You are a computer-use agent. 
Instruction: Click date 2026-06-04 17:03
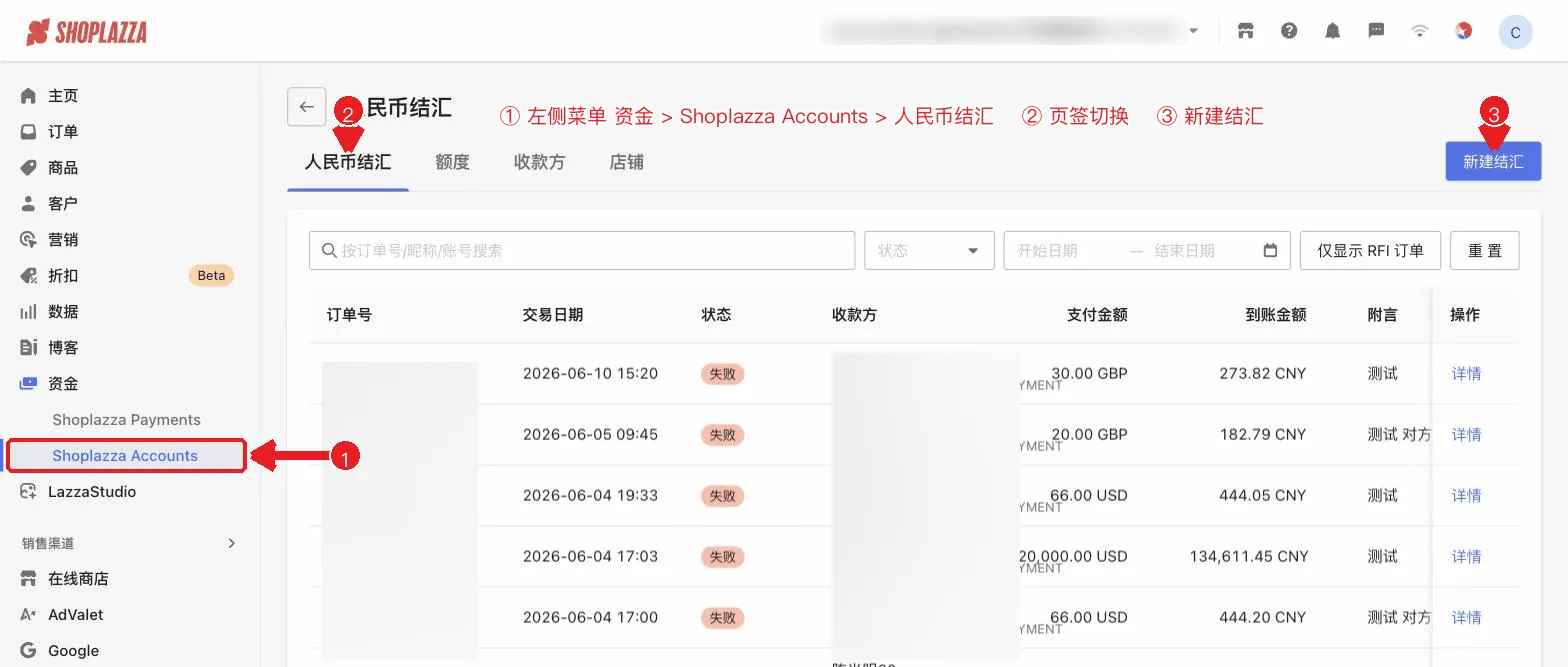point(590,557)
